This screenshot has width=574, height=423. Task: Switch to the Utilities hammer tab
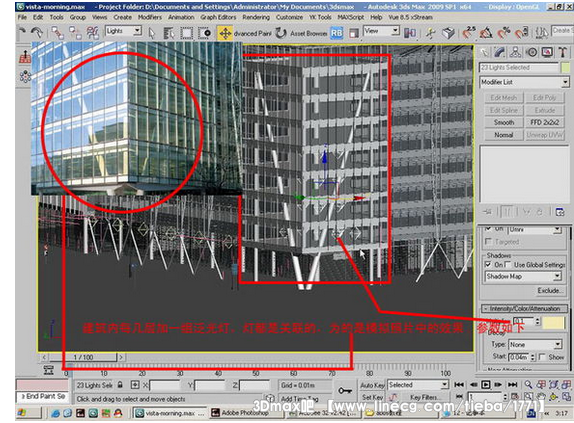563,52
